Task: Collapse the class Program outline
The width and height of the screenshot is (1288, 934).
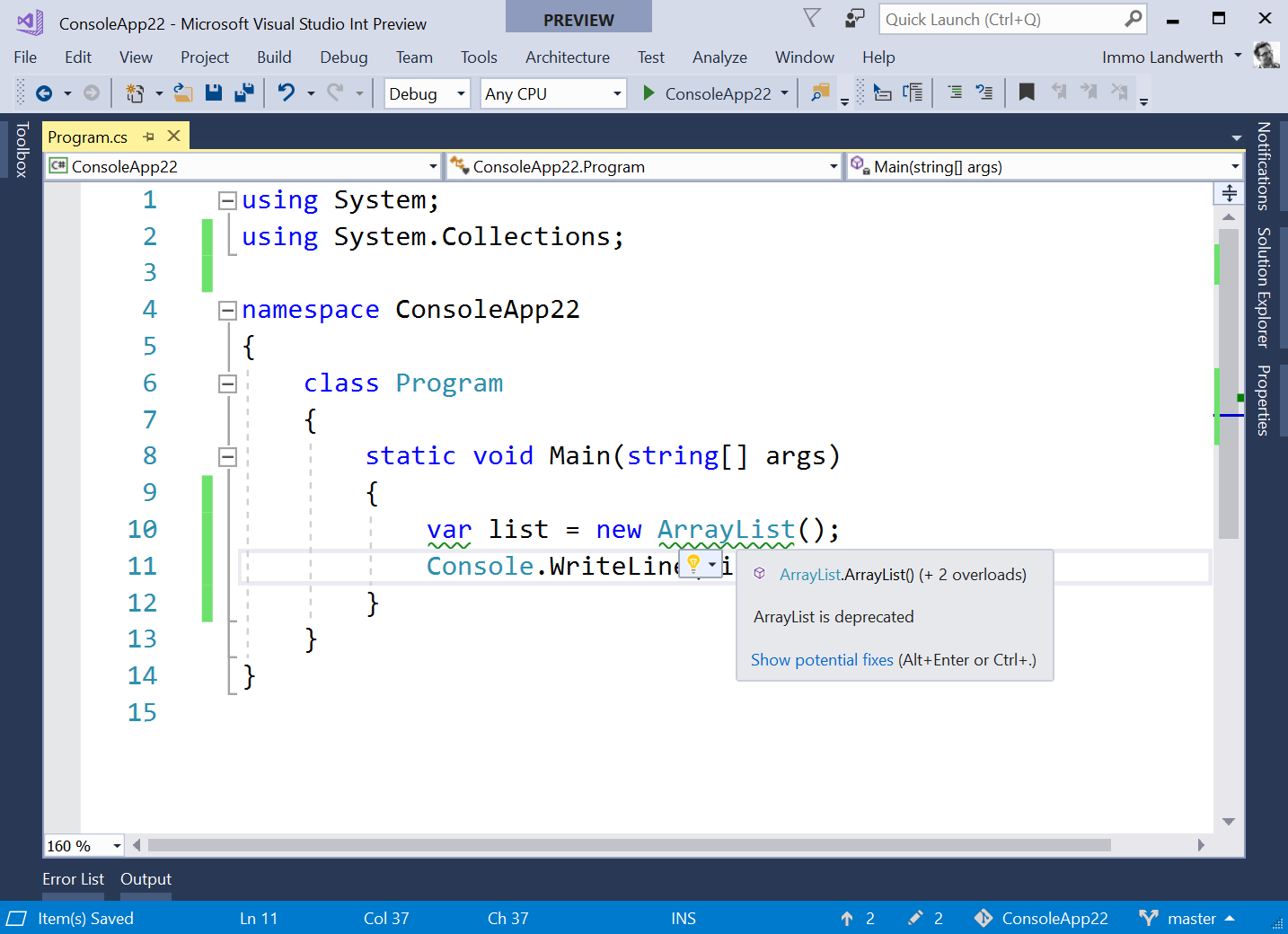Action: (x=228, y=383)
